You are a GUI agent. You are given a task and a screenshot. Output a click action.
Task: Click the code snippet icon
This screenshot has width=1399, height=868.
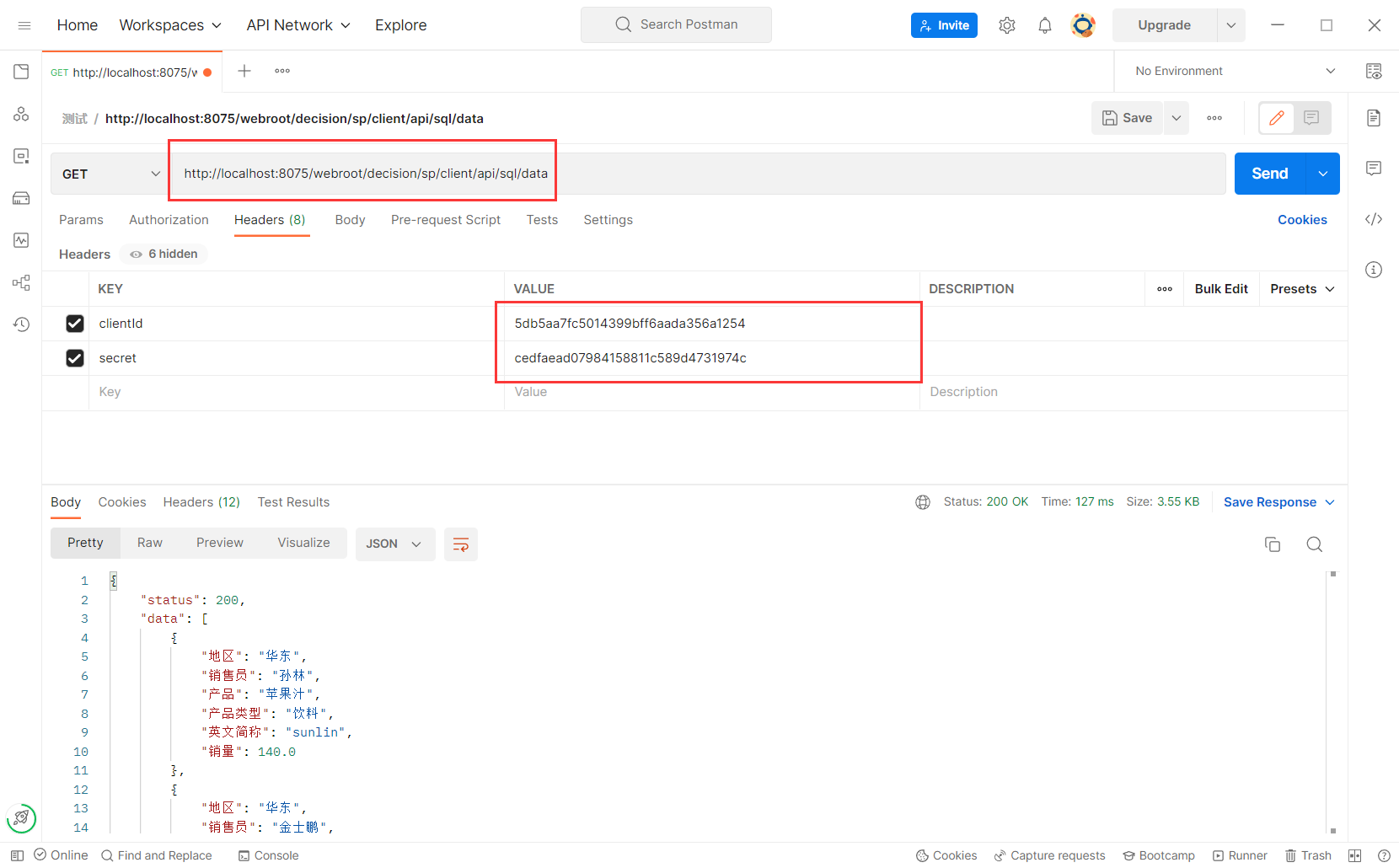point(1374,219)
